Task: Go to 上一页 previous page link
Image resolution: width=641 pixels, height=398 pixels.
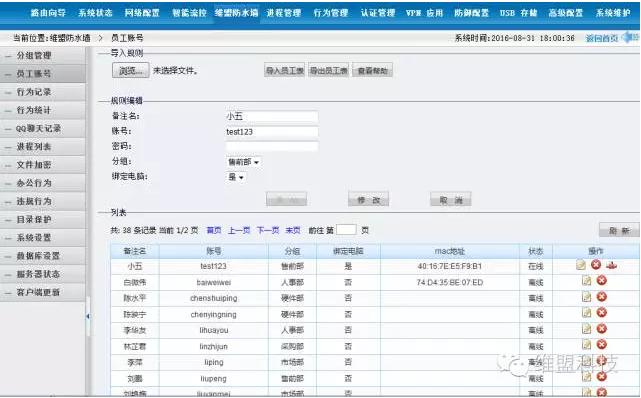Action: (x=239, y=230)
